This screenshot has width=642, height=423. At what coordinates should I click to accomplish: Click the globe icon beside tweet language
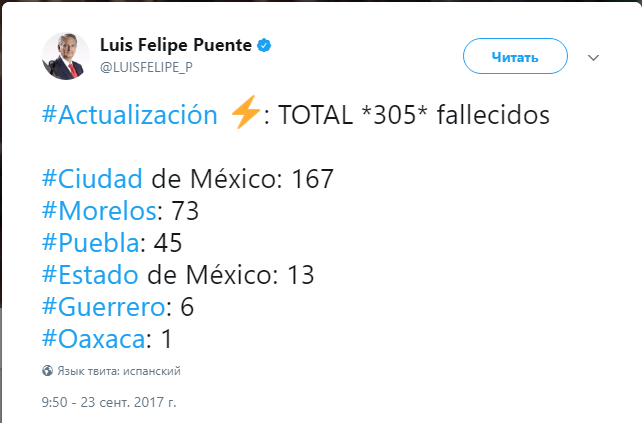coord(47,371)
